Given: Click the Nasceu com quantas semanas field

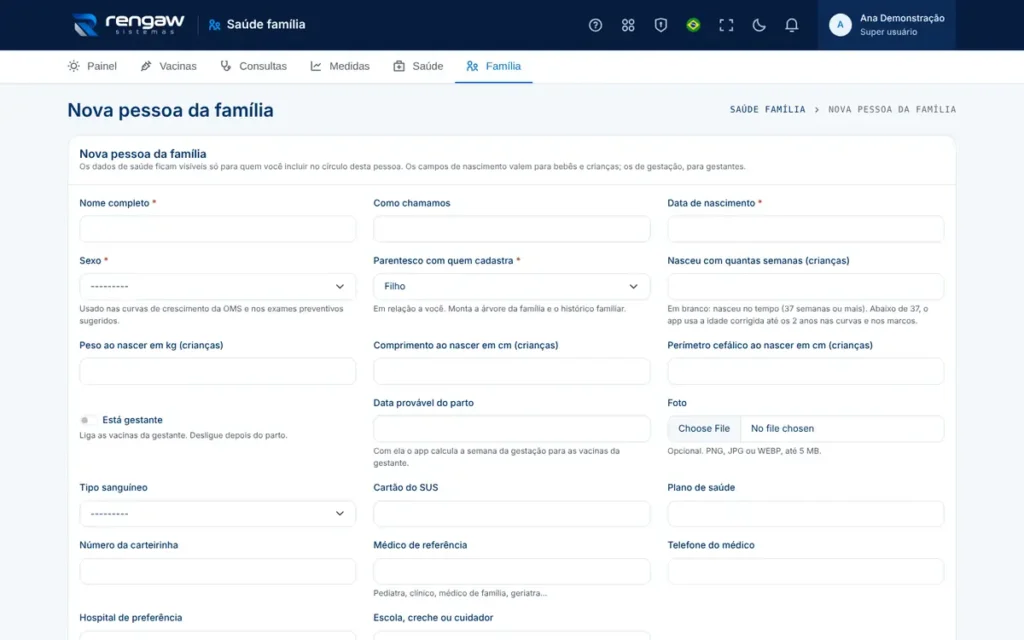Looking at the screenshot, I should [805, 287].
